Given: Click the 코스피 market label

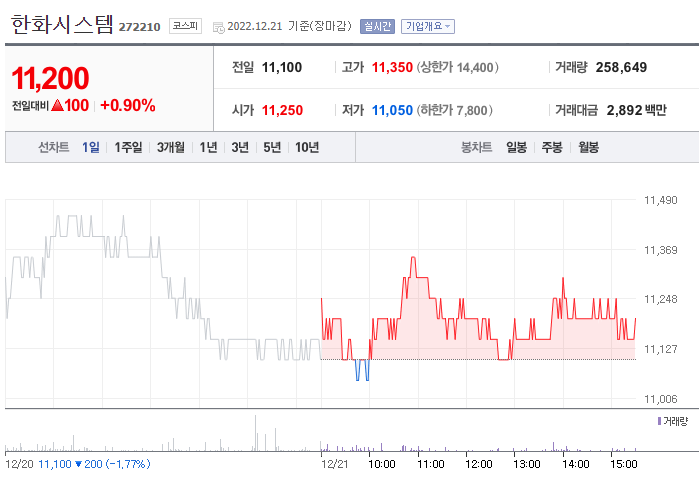Looking at the screenshot, I should [x=185, y=26].
